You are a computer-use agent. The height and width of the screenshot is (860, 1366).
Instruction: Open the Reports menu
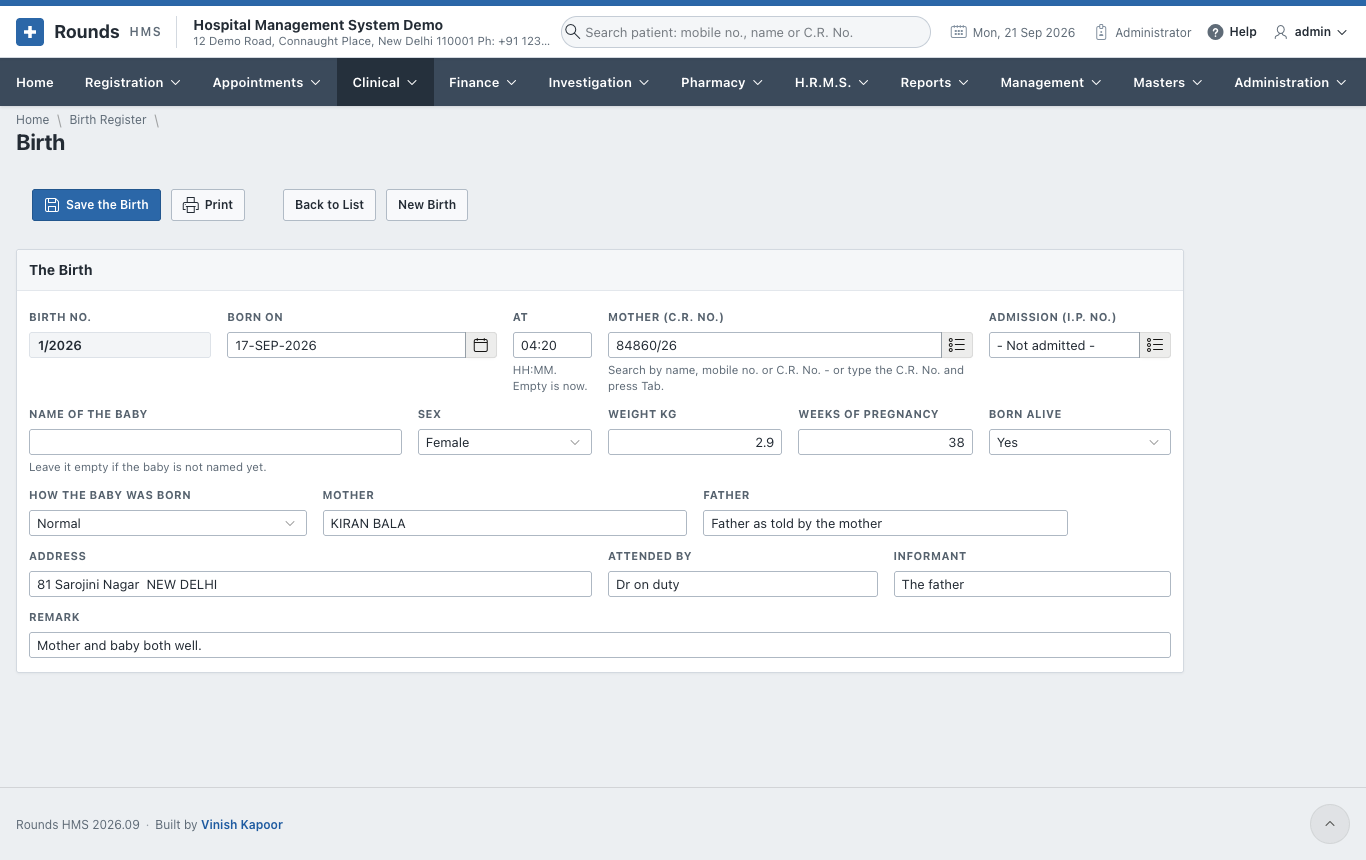point(935,82)
